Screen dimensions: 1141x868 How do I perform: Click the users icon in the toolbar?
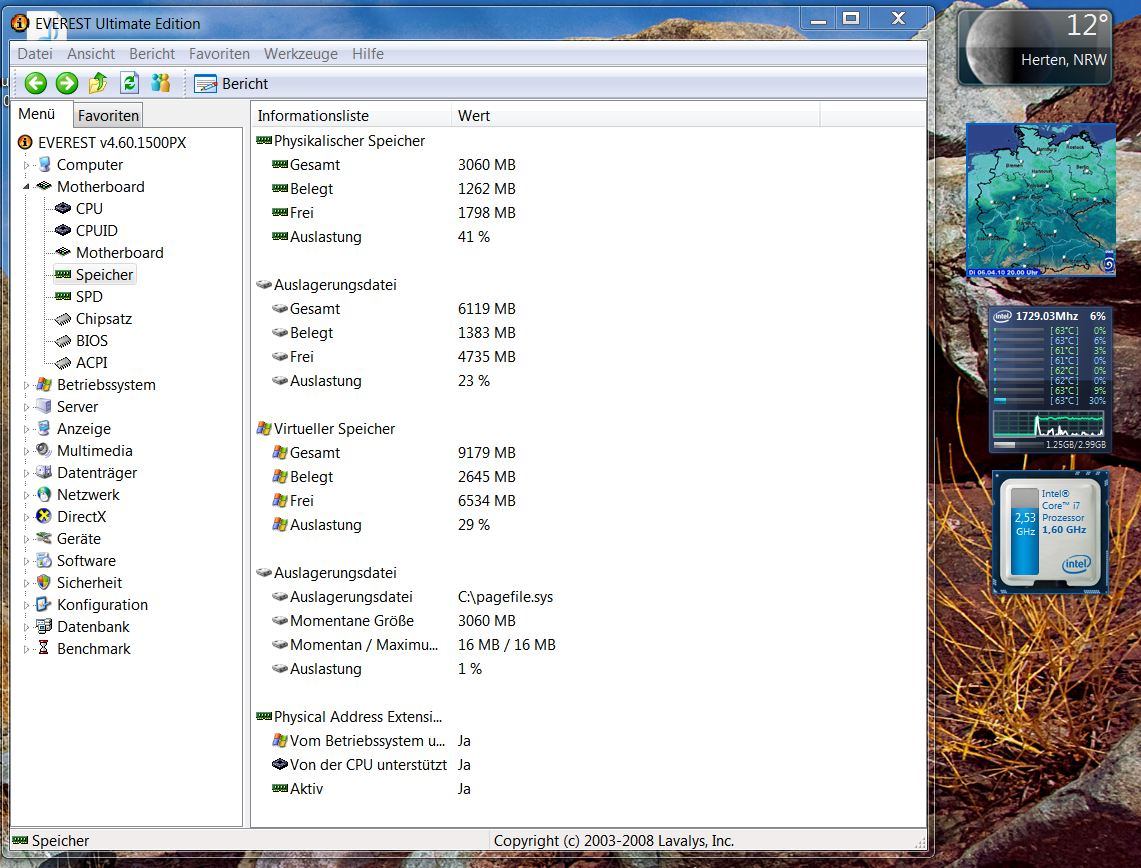coord(161,83)
